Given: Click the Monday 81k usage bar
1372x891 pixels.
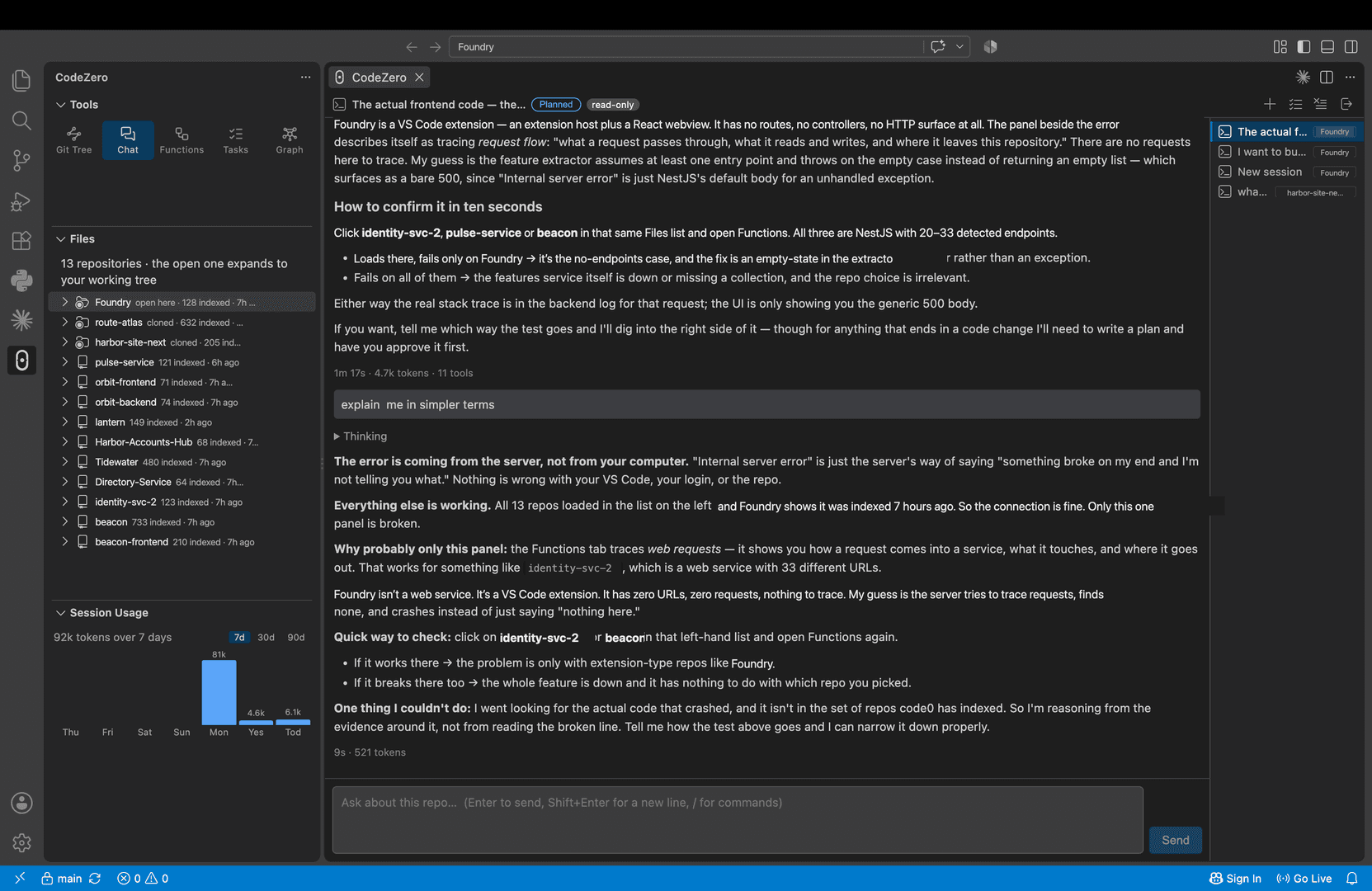Looking at the screenshot, I should point(219,692).
